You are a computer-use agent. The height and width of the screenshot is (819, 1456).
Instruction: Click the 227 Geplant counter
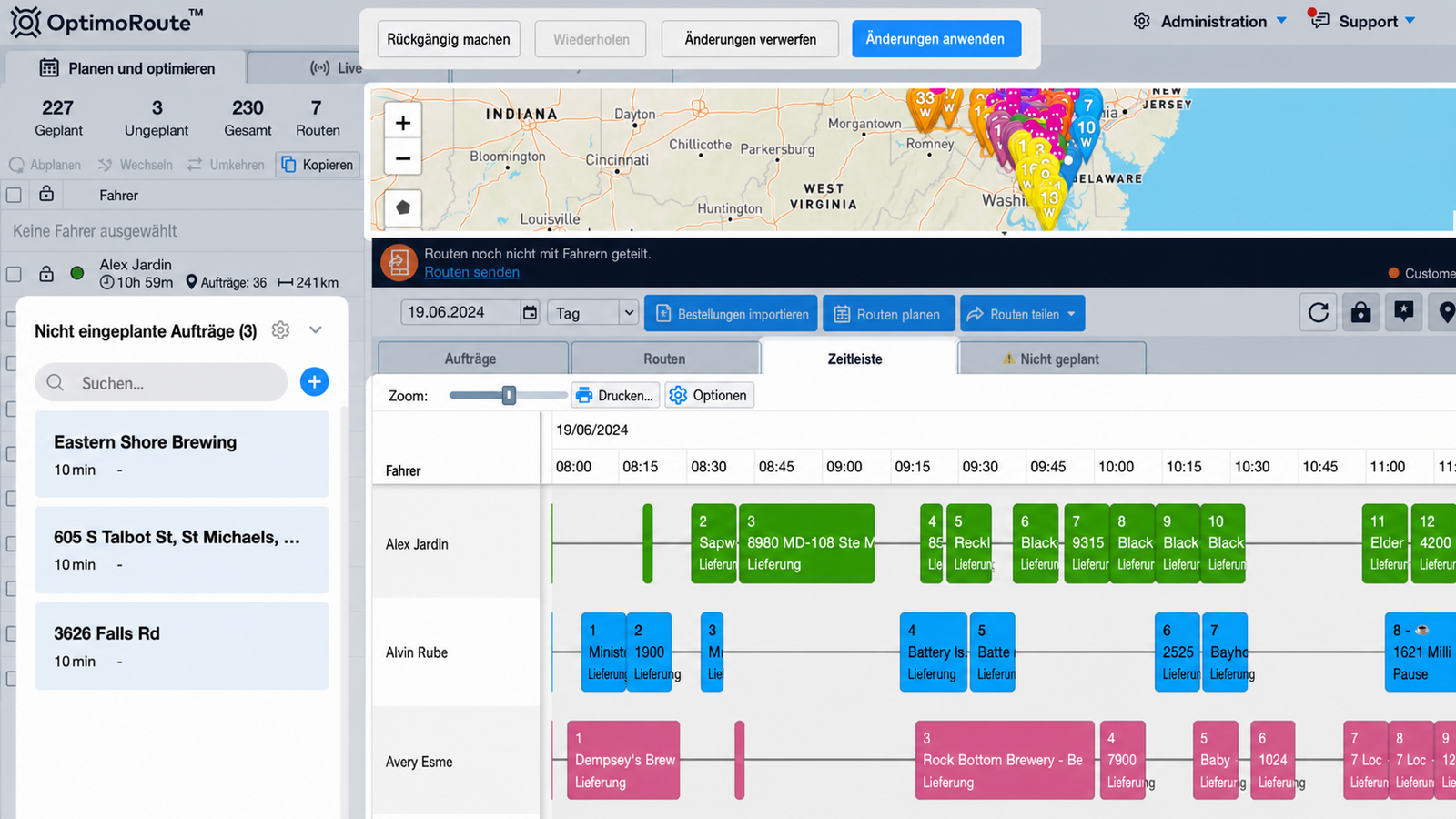(58, 118)
